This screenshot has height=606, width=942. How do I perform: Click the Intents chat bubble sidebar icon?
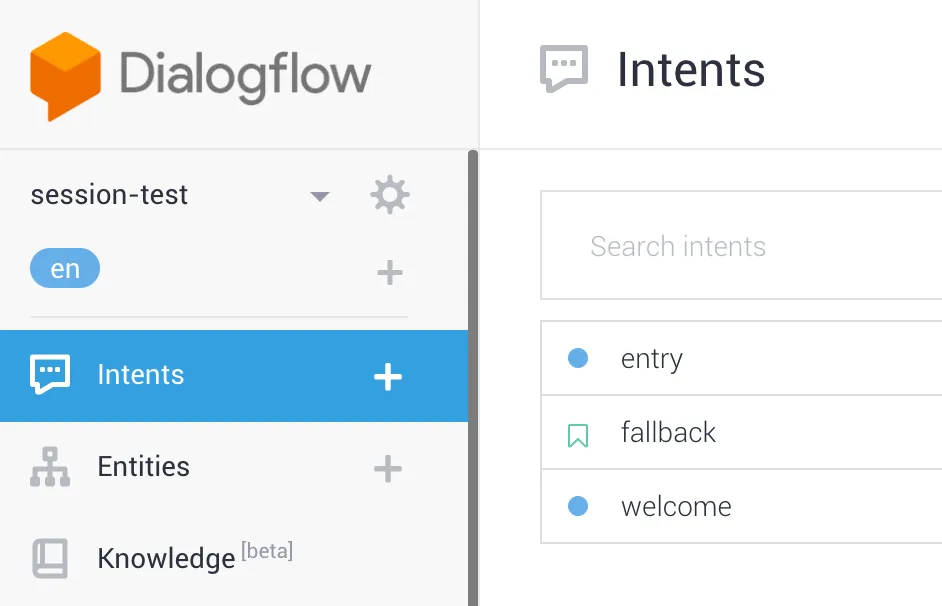coord(50,375)
